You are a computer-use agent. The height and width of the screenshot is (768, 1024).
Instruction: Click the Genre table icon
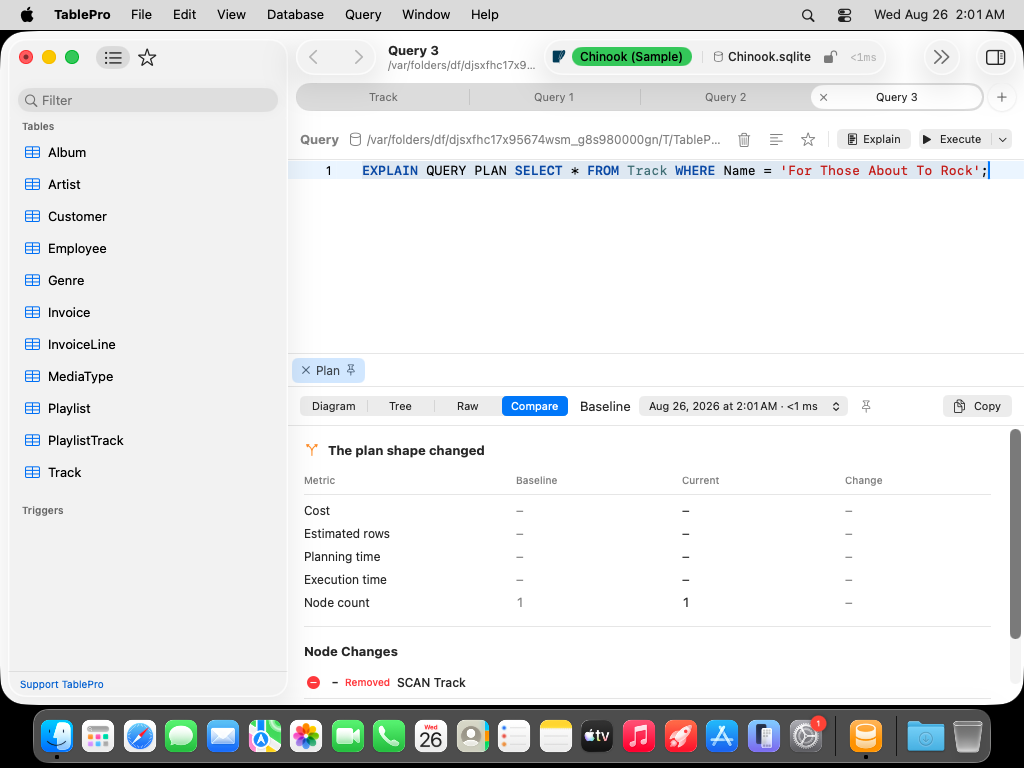[32, 280]
